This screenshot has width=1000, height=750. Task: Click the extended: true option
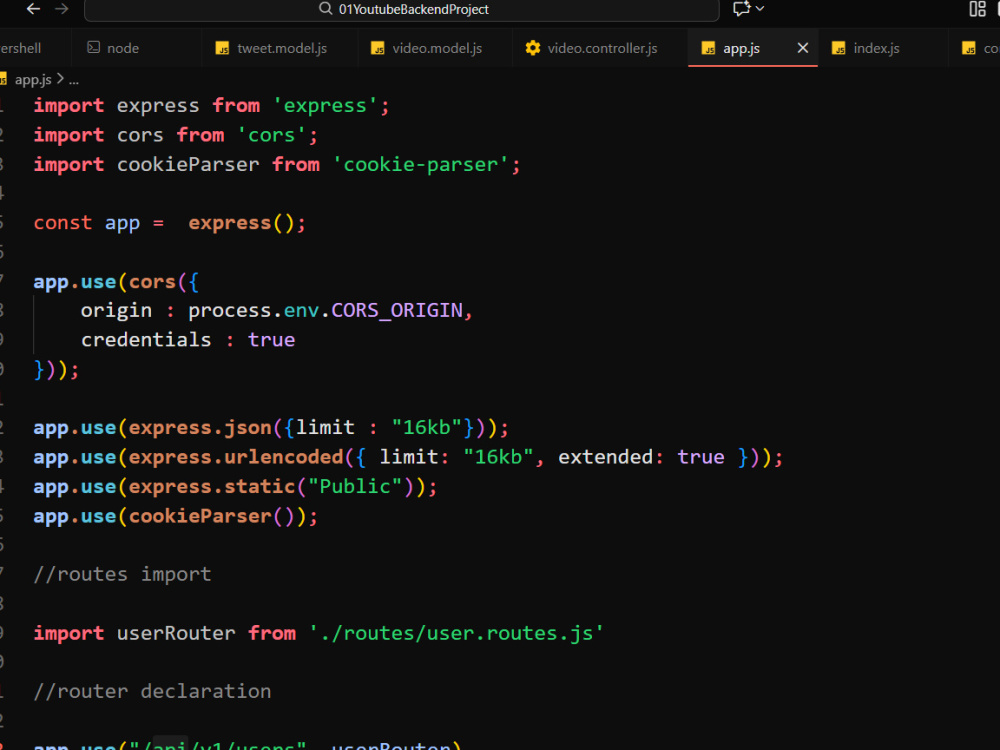click(642, 457)
